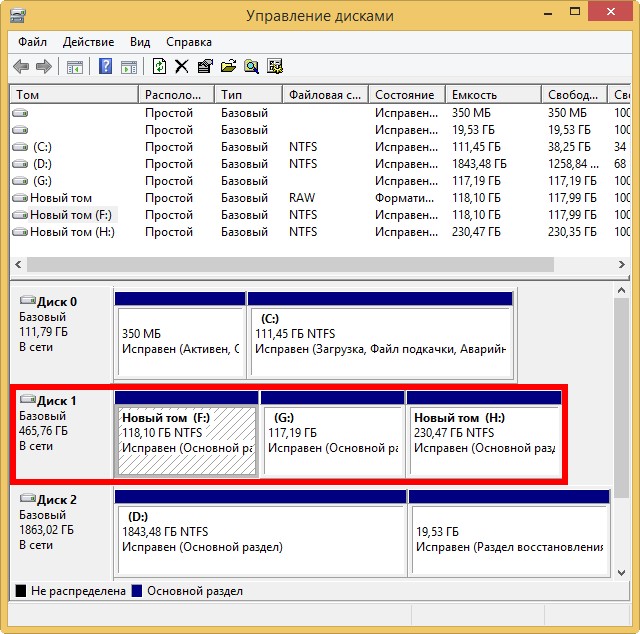The width and height of the screenshot is (640, 634).
Task: Click the disk pane vertical scrollbar thumb
Action: point(621,398)
